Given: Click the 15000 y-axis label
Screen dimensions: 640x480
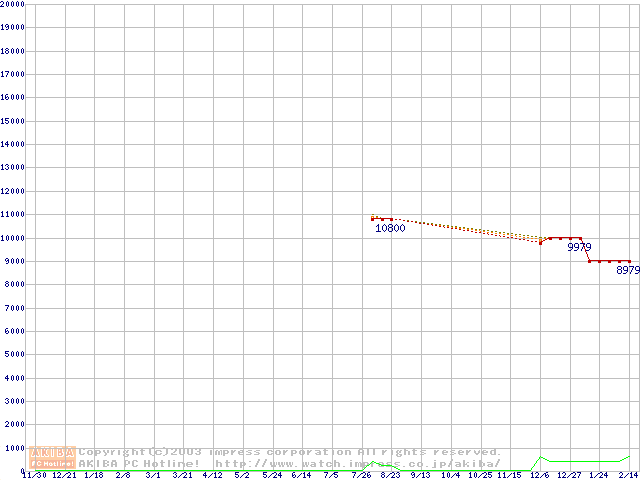Looking at the screenshot, I should (x=13, y=121).
